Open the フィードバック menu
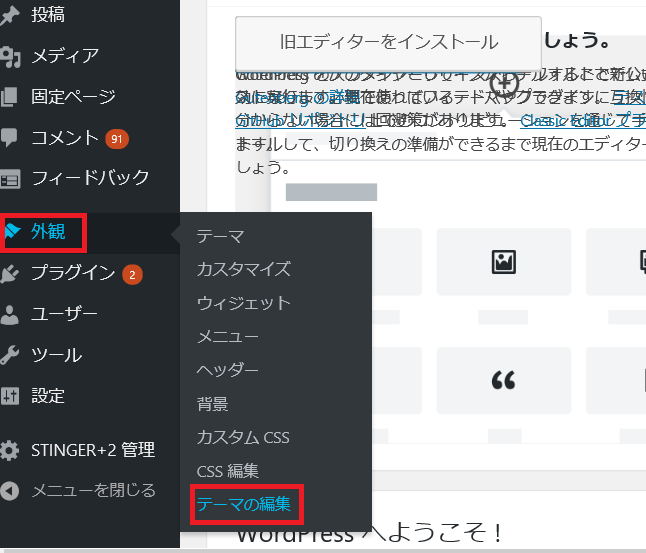This screenshot has height=553, width=646. coord(90,179)
